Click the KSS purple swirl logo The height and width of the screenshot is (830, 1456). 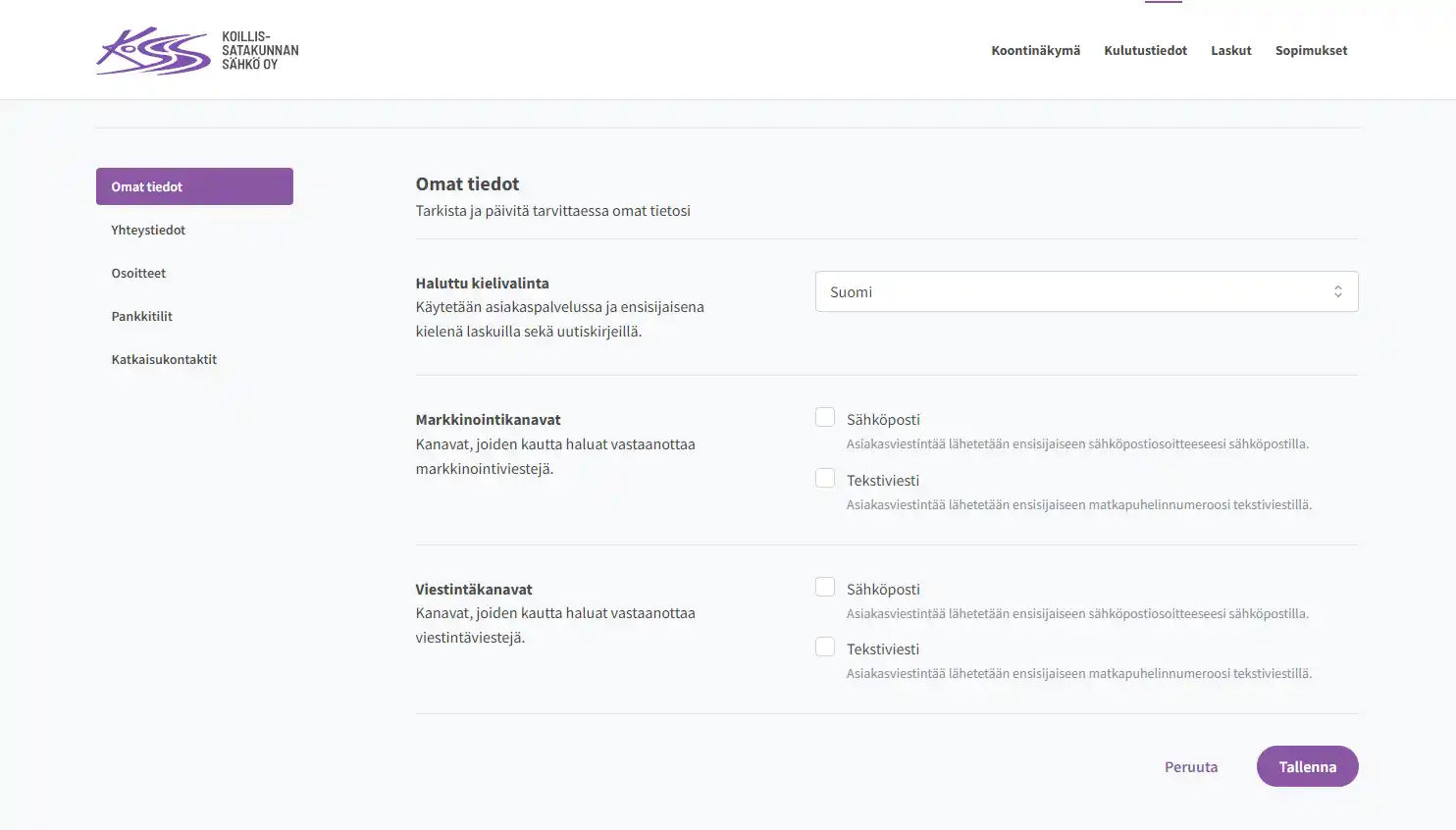point(153,51)
